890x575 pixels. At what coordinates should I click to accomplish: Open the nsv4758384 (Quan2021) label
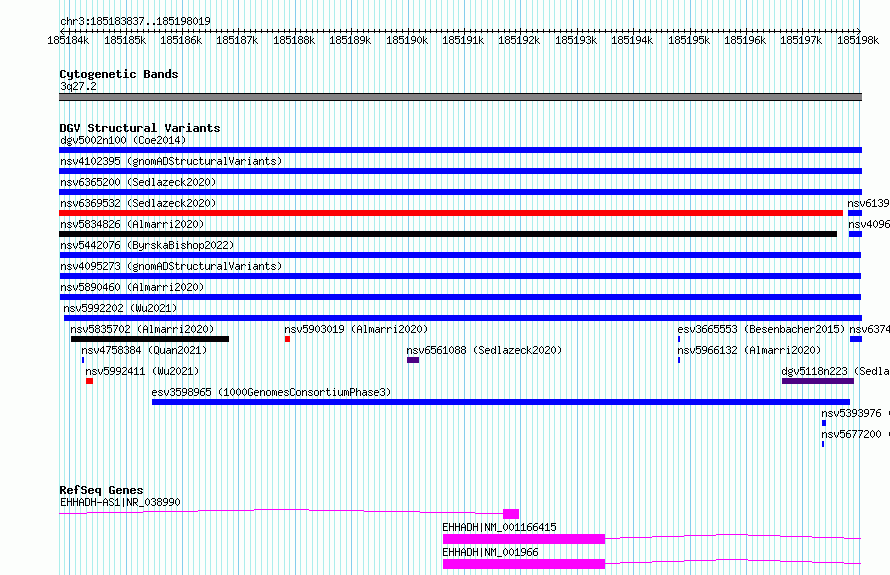[144, 350]
